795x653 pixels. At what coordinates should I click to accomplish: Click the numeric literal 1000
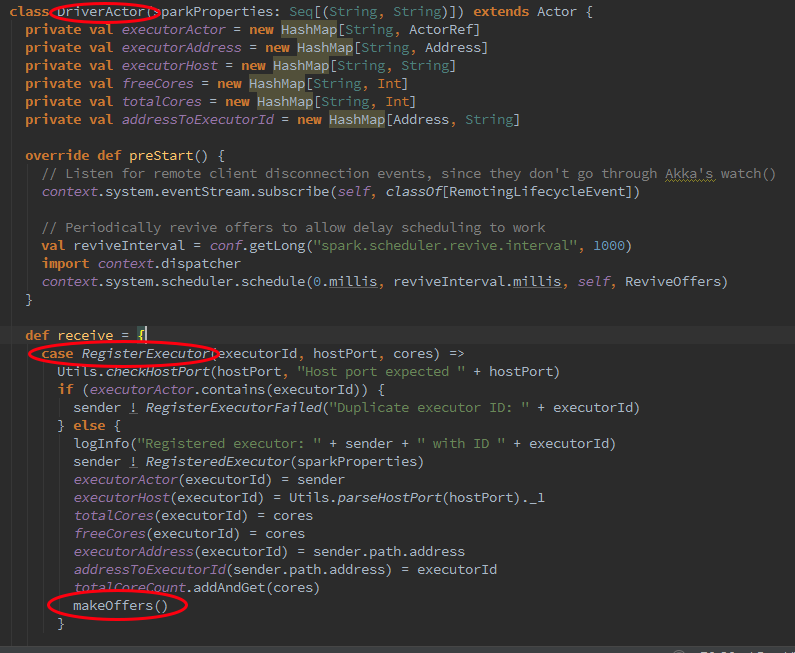[609, 246]
